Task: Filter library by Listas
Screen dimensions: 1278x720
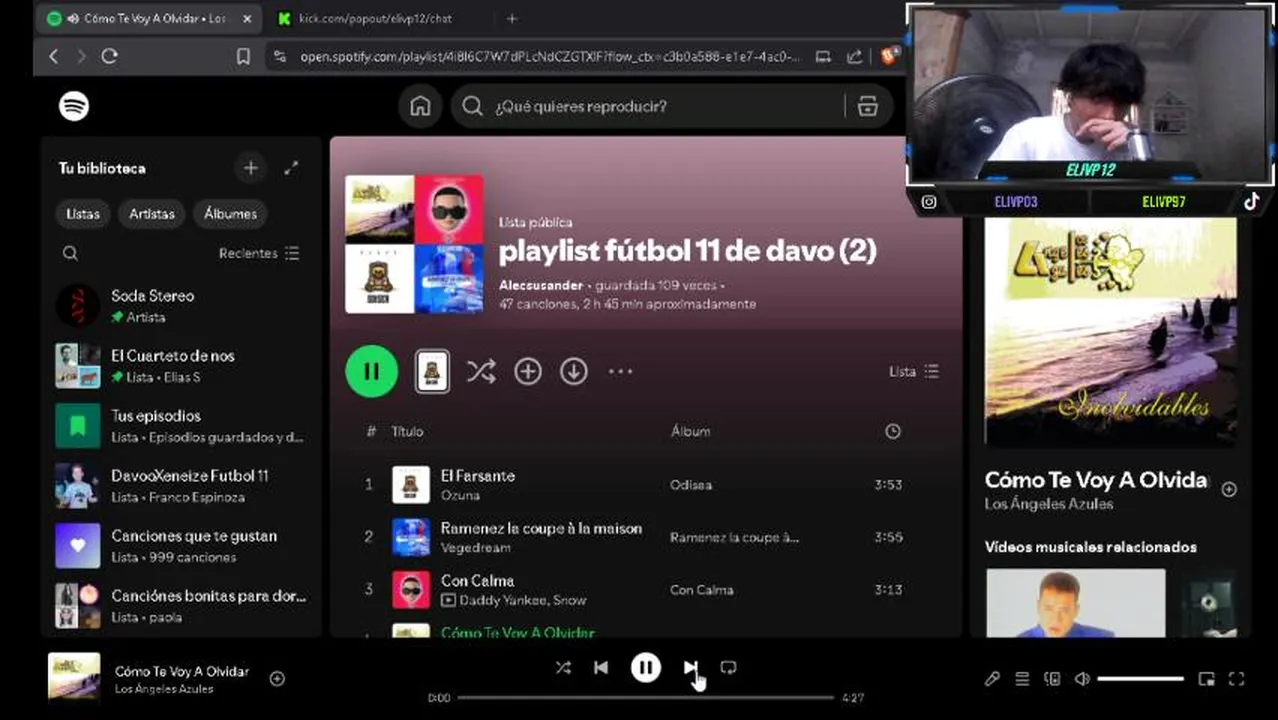Action: [x=83, y=213]
